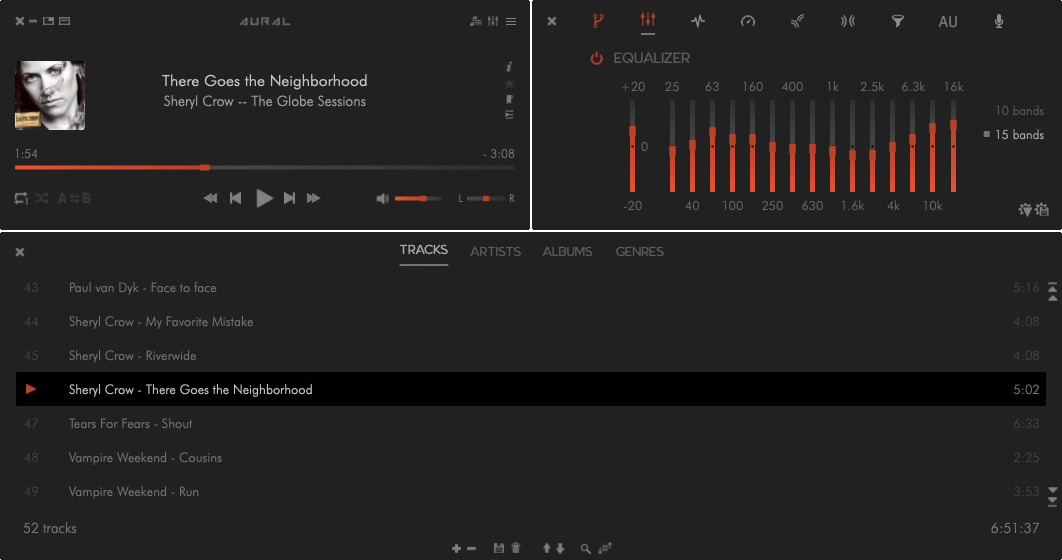Select track Vampire Weekend - Cousins
The image size is (1062, 560).
click(x=530, y=458)
